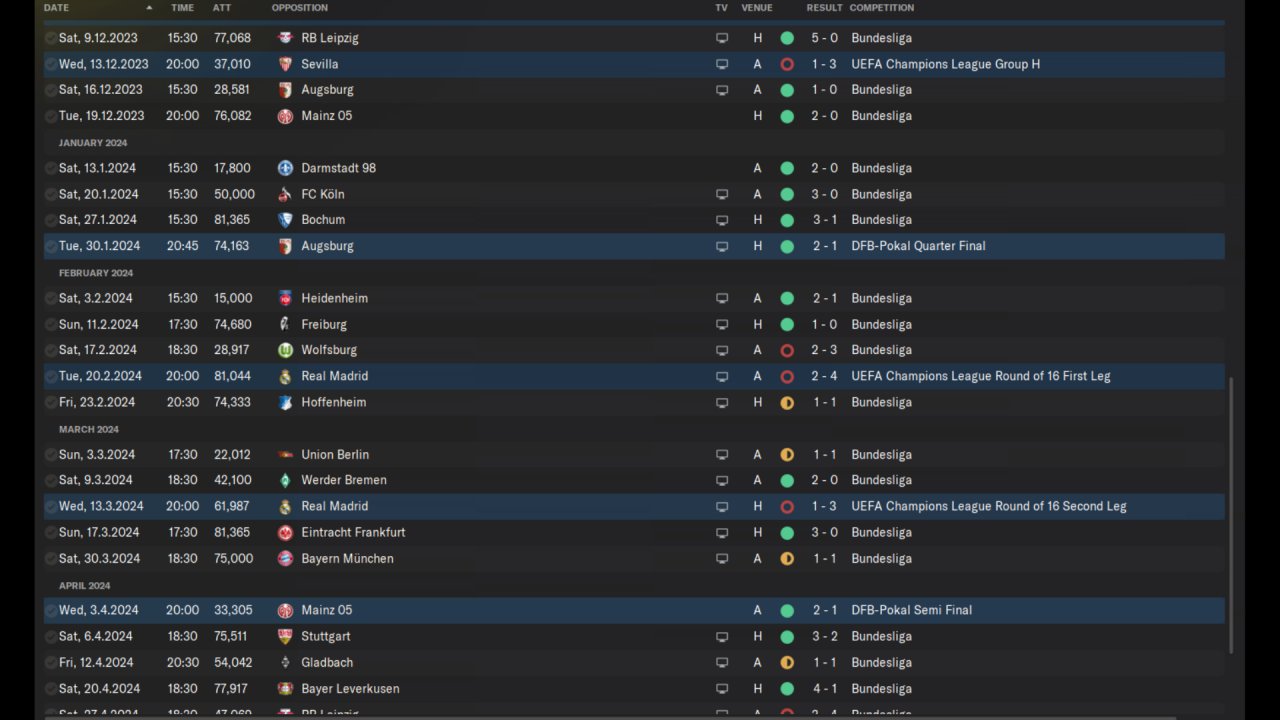This screenshot has width=1280, height=720.
Task: Click the TV broadcast icon for Freiburg match
Action: click(x=722, y=324)
